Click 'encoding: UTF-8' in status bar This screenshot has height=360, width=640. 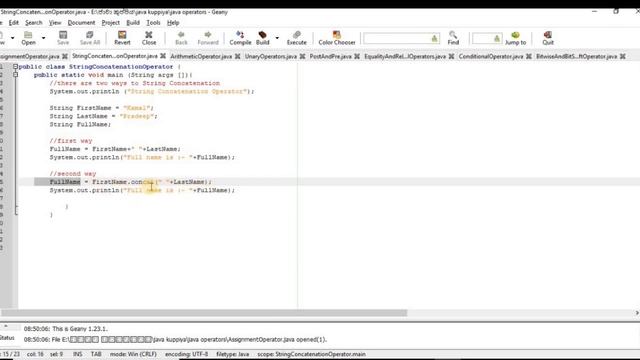pos(187,354)
